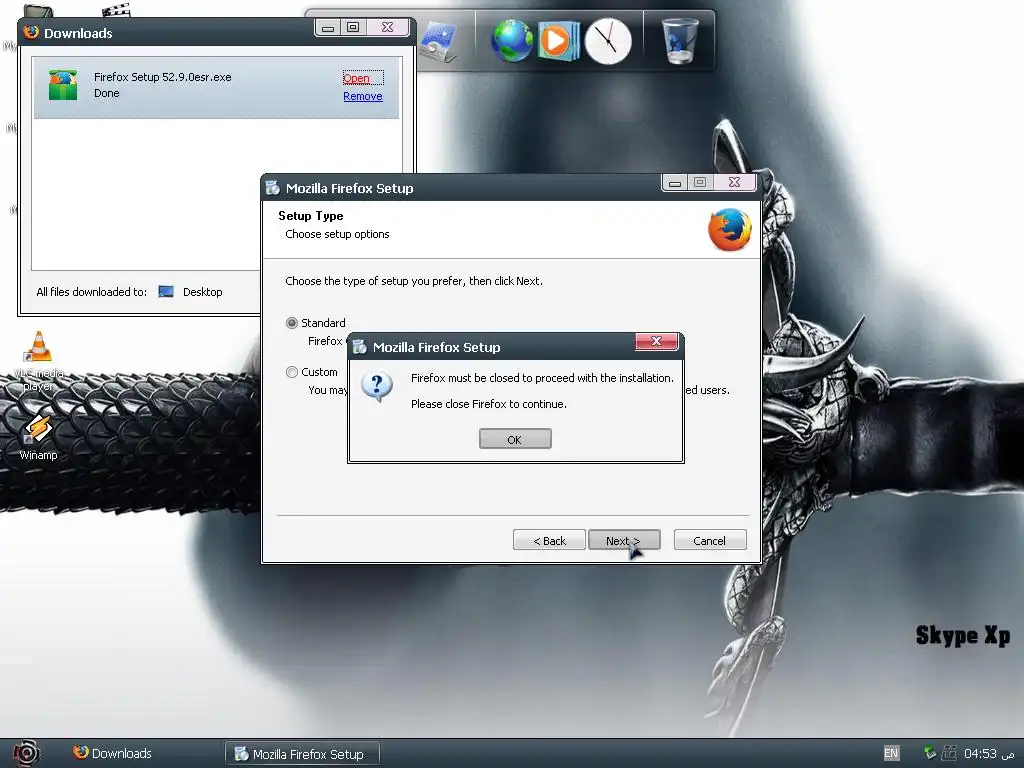The image size is (1024, 768).
Task: Click the Firefox logo in setup header
Action: click(729, 229)
